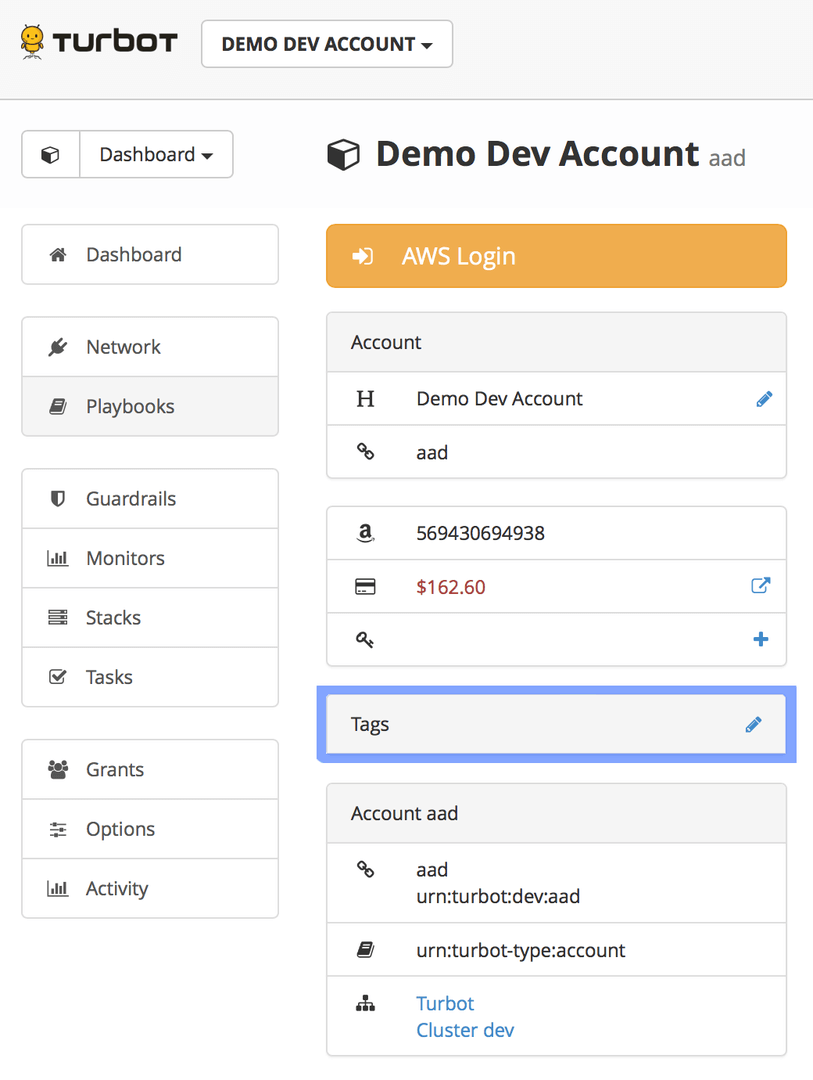Click the cube icon button beside Dashboard
The width and height of the screenshot is (813, 1080).
coord(50,154)
